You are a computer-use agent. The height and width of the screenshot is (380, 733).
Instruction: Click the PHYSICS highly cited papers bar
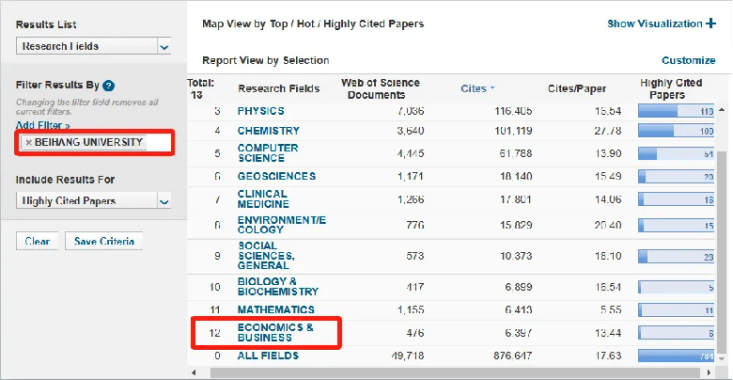(x=676, y=111)
